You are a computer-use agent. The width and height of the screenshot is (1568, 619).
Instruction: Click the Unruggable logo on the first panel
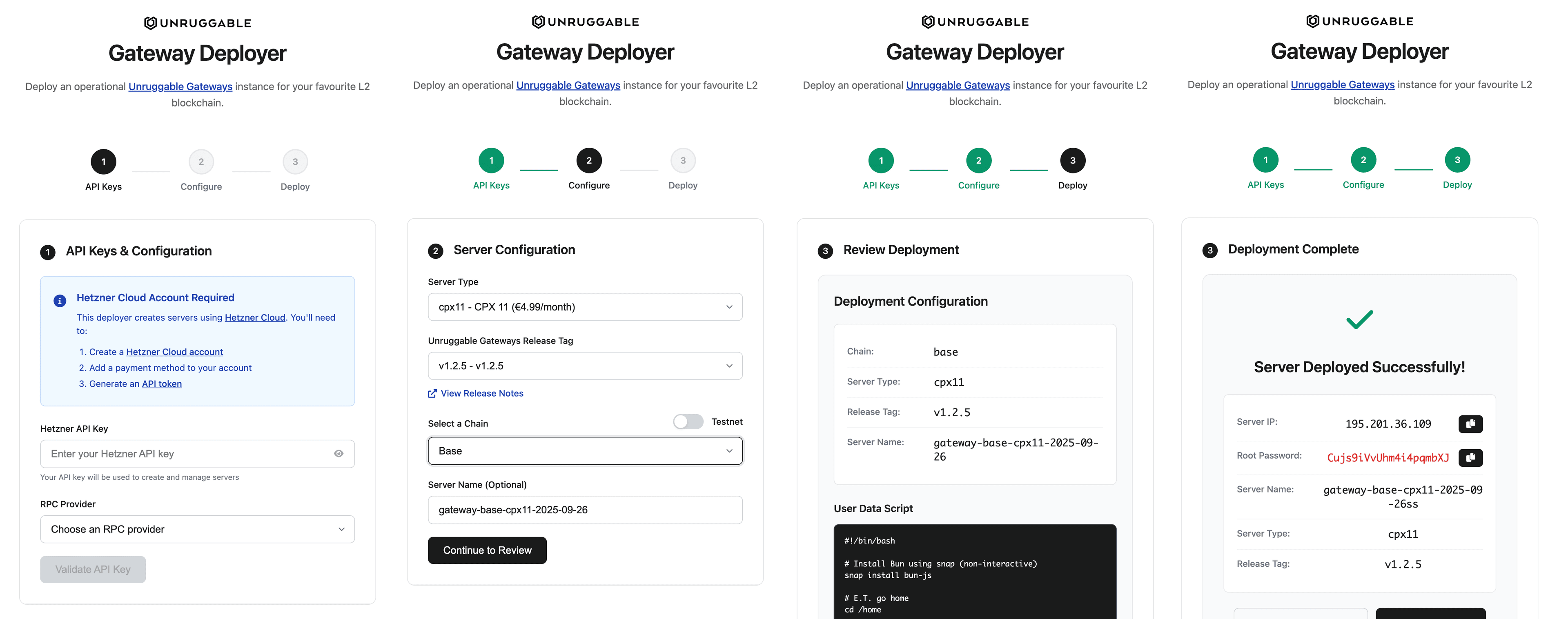[x=197, y=22]
